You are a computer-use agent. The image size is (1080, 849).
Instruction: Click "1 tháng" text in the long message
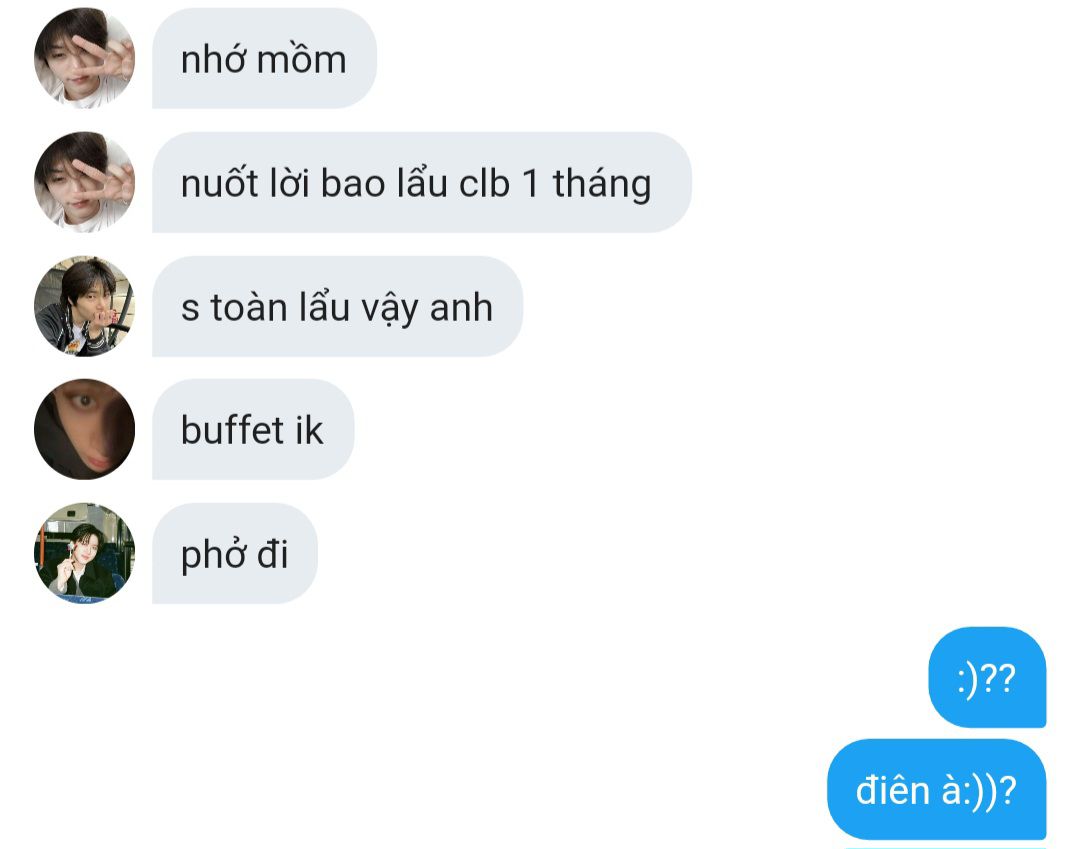(587, 185)
